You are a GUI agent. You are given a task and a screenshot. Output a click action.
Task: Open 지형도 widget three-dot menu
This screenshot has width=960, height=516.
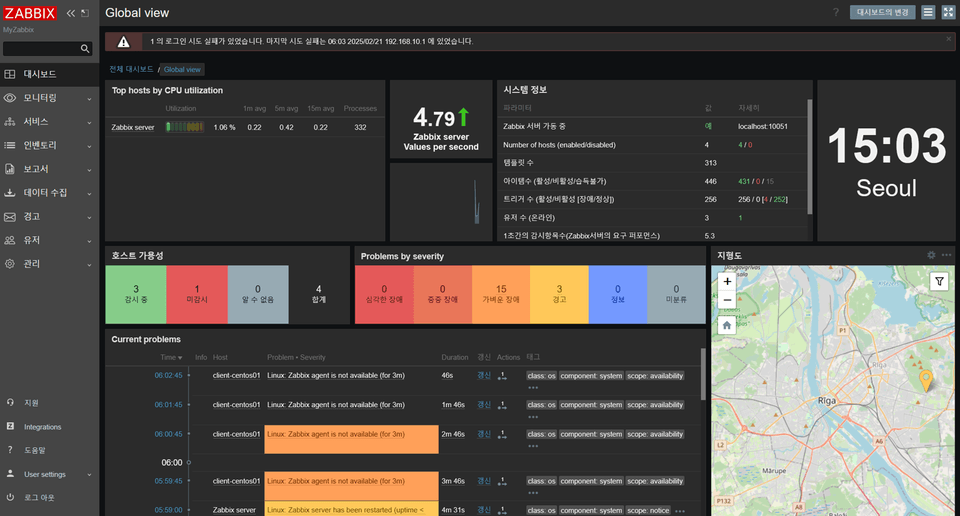(x=947, y=255)
